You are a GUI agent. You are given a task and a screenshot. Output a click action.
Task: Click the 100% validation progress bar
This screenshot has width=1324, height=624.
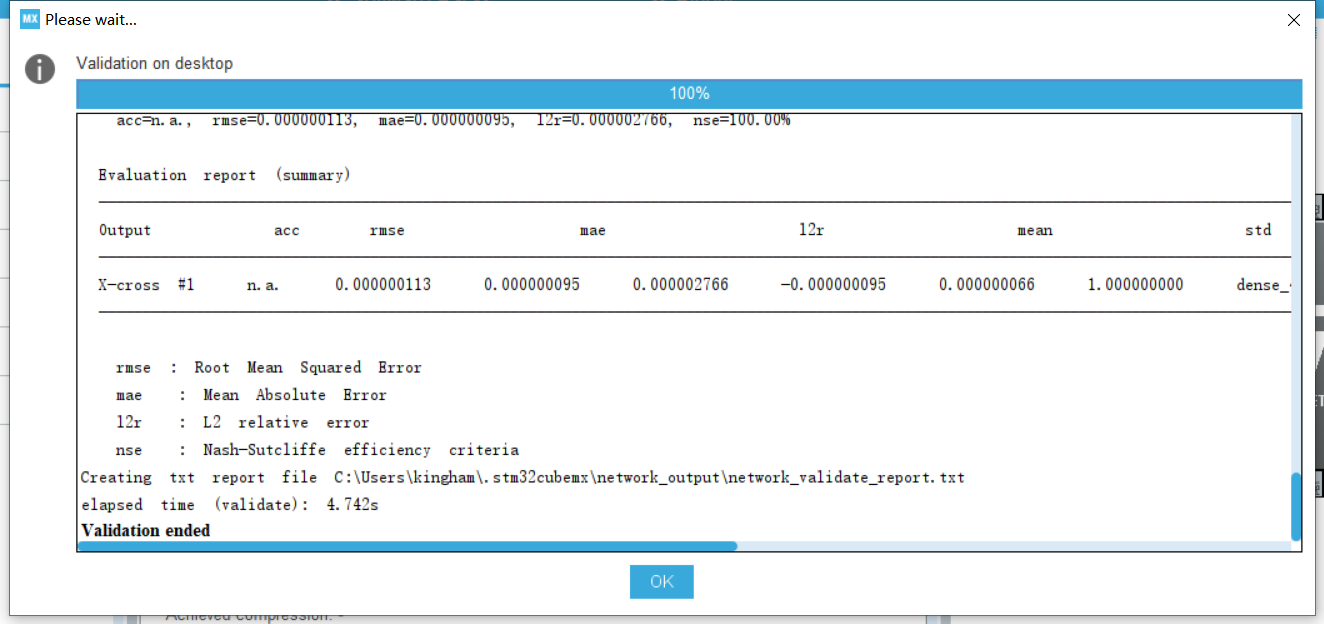(x=689, y=94)
